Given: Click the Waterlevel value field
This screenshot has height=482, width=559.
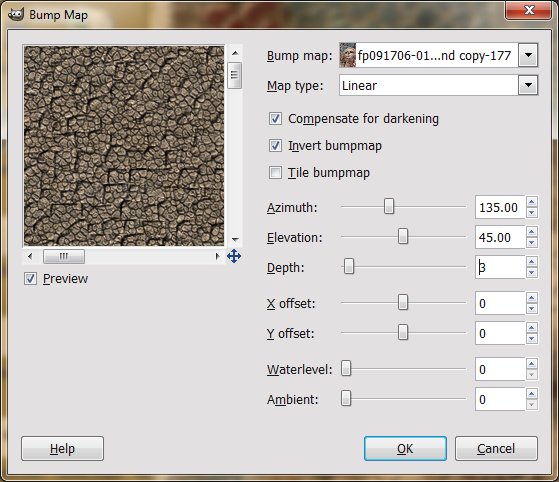Looking at the screenshot, I should tap(500, 369).
